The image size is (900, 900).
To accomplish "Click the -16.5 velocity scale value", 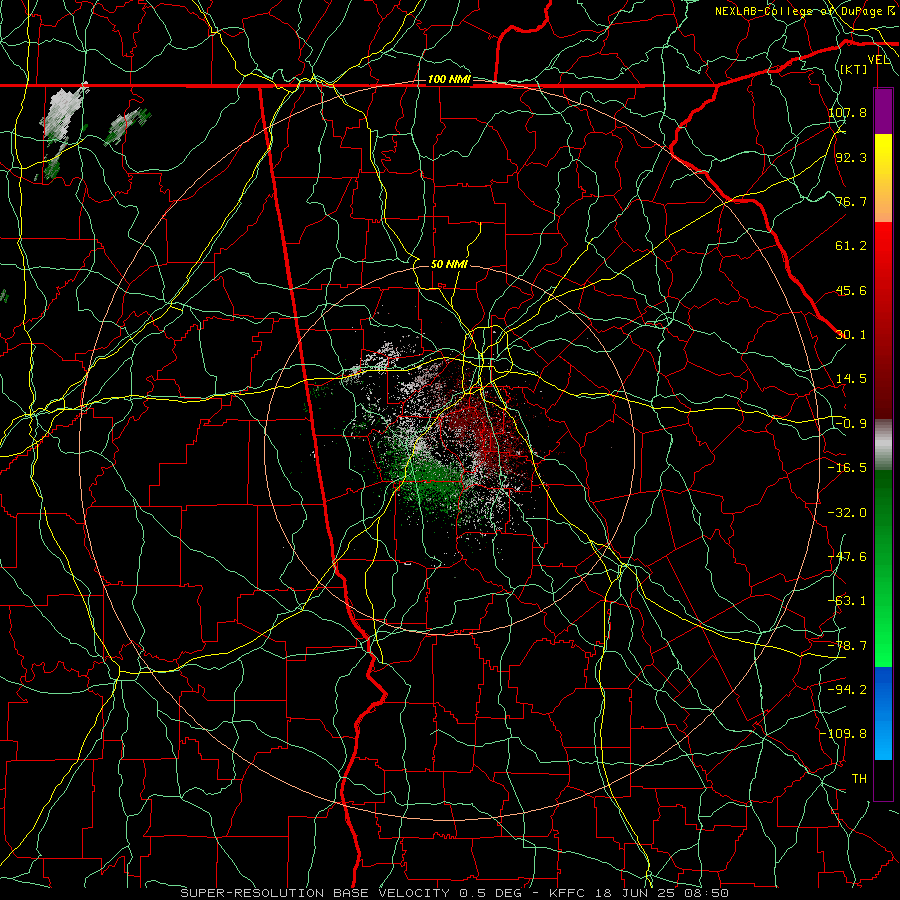I will coord(847,468).
